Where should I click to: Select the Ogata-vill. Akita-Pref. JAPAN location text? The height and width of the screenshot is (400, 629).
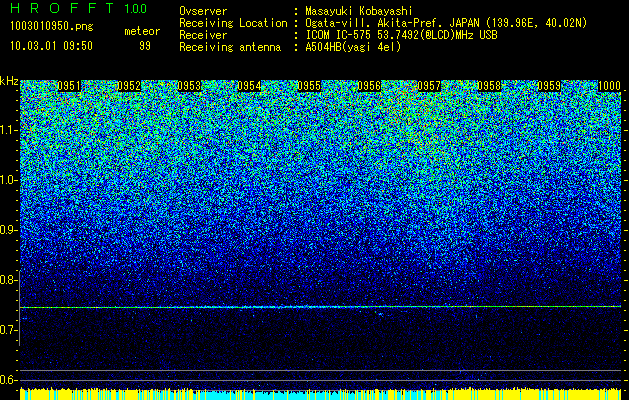tap(446, 23)
